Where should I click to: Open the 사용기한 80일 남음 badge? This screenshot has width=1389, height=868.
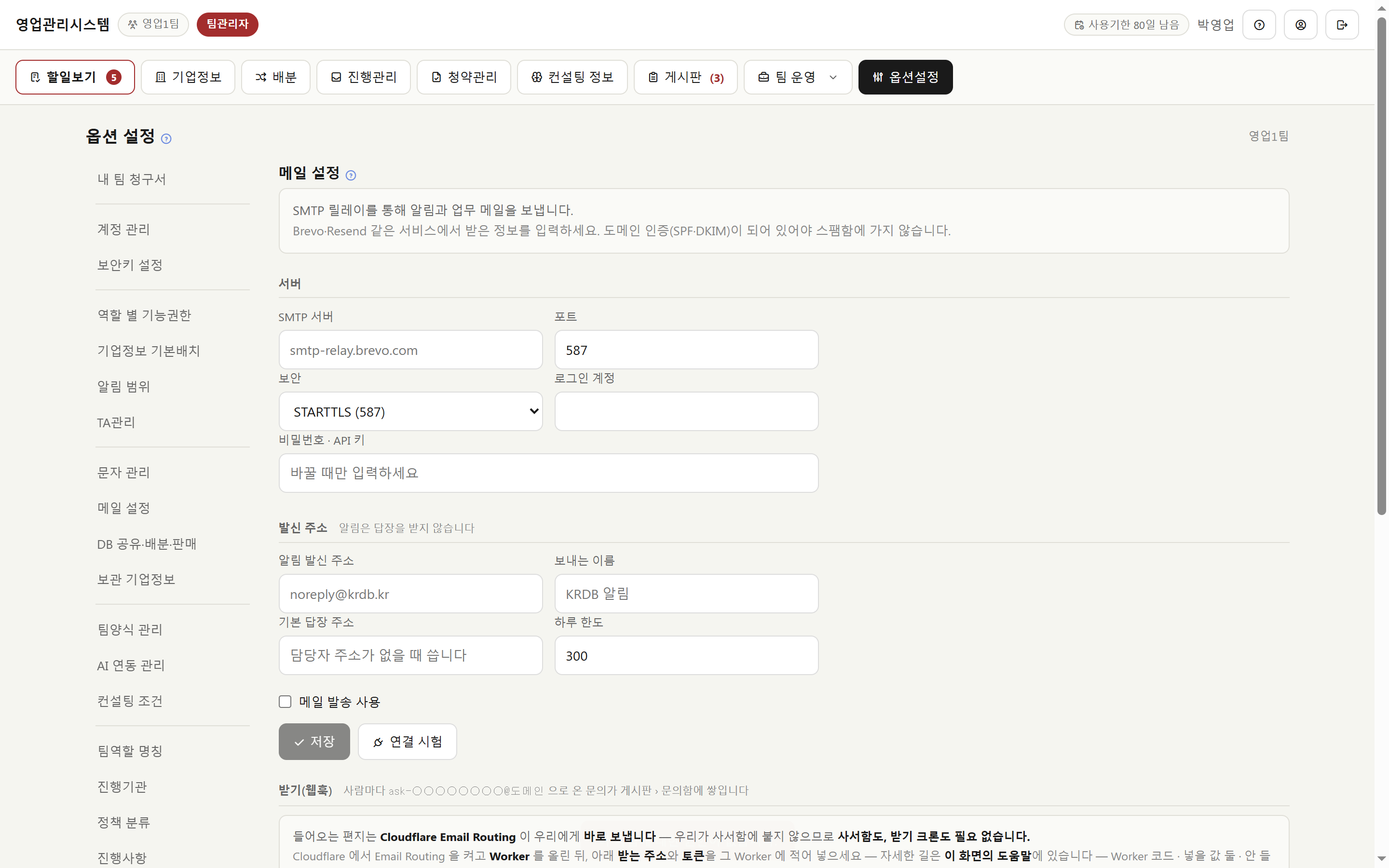pos(1126,25)
